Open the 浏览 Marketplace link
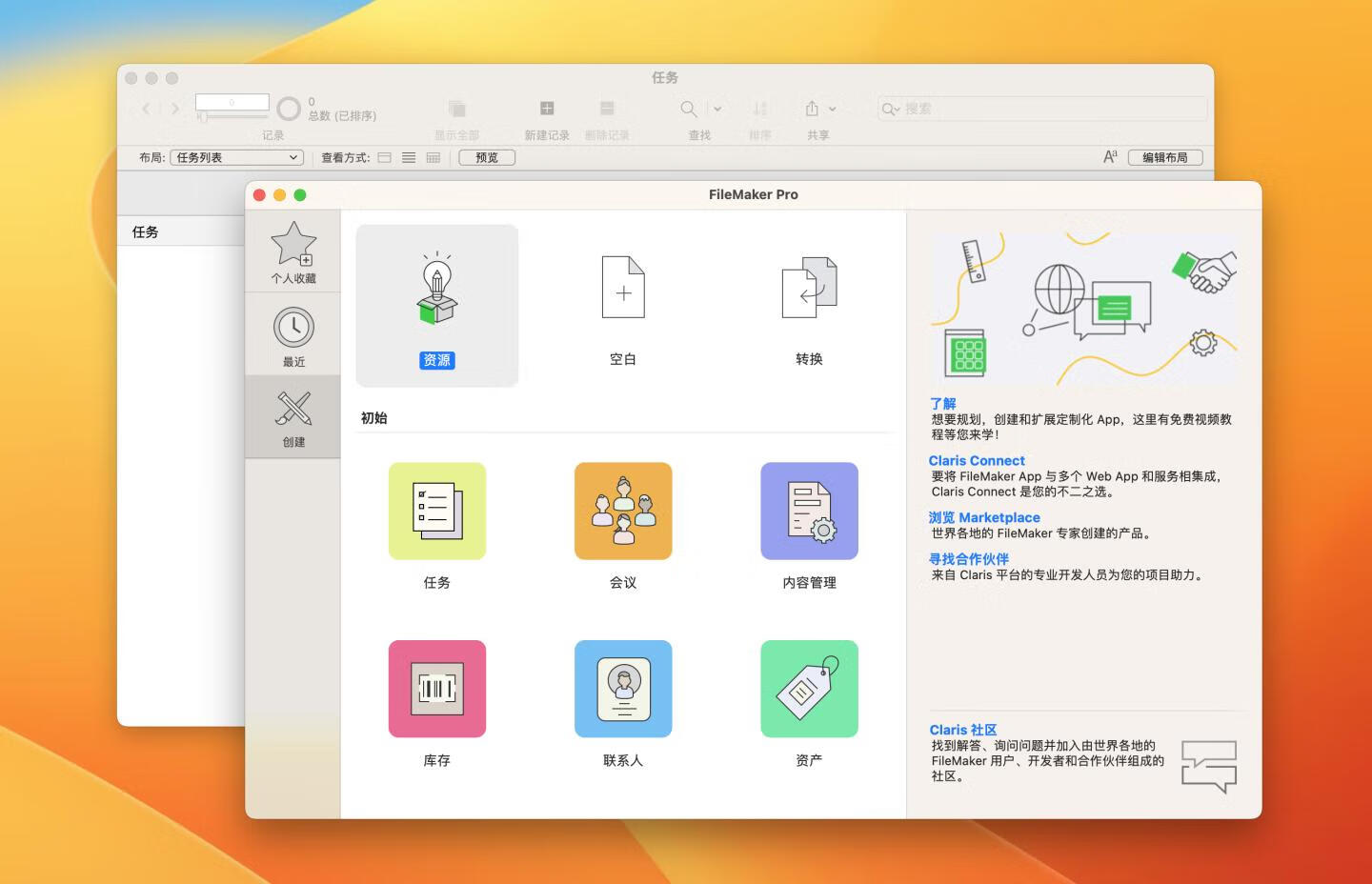This screenshot has width=1372, height=884. [x=984, y=517]
